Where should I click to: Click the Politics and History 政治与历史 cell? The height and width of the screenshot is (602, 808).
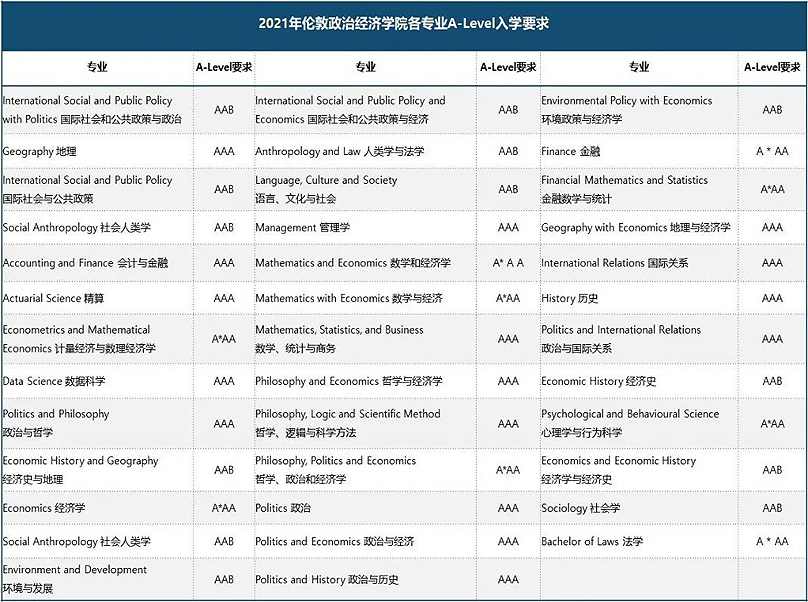[x=327, y=579]
